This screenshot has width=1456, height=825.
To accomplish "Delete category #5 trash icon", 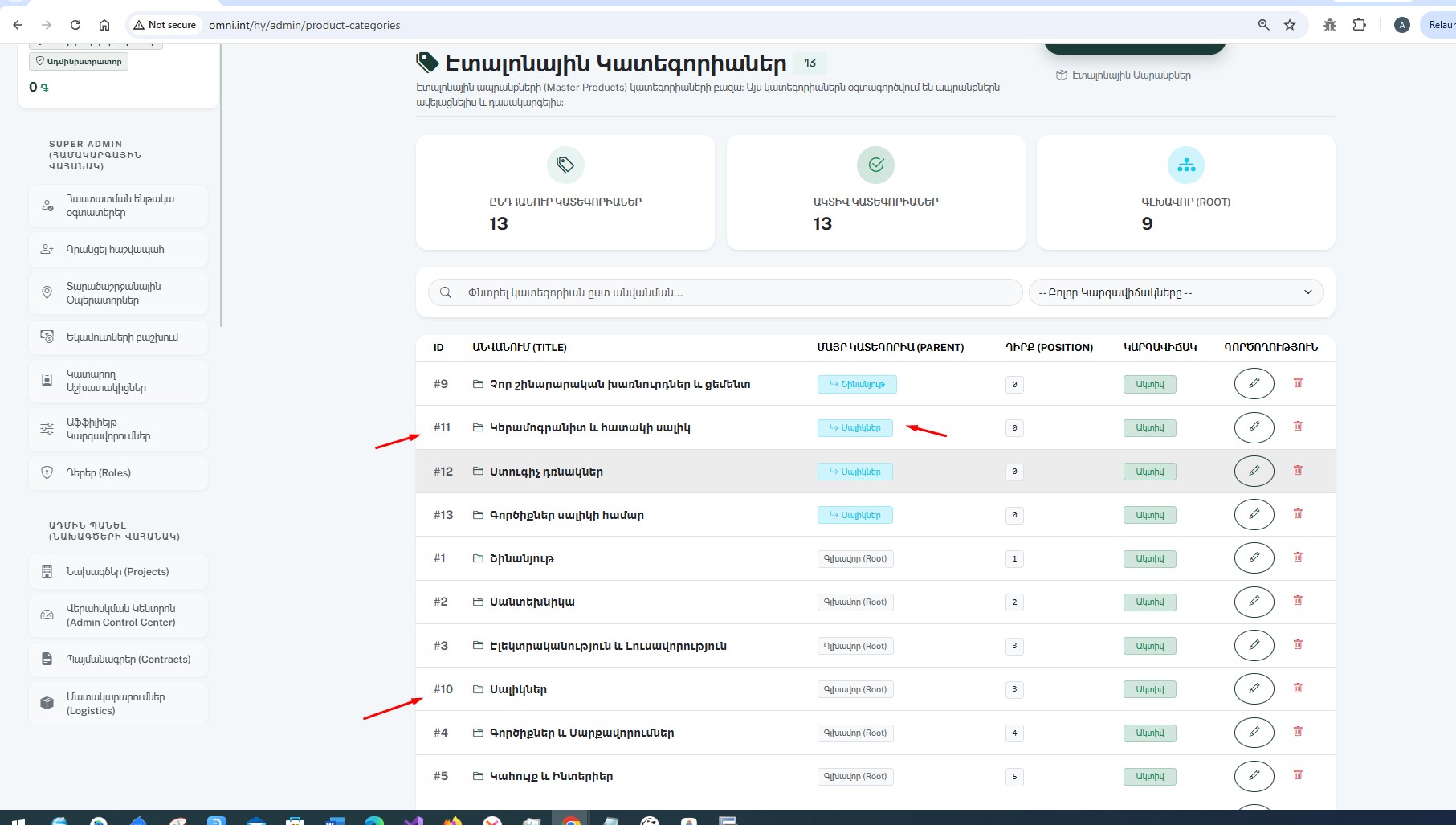I will pos(1298,775).
